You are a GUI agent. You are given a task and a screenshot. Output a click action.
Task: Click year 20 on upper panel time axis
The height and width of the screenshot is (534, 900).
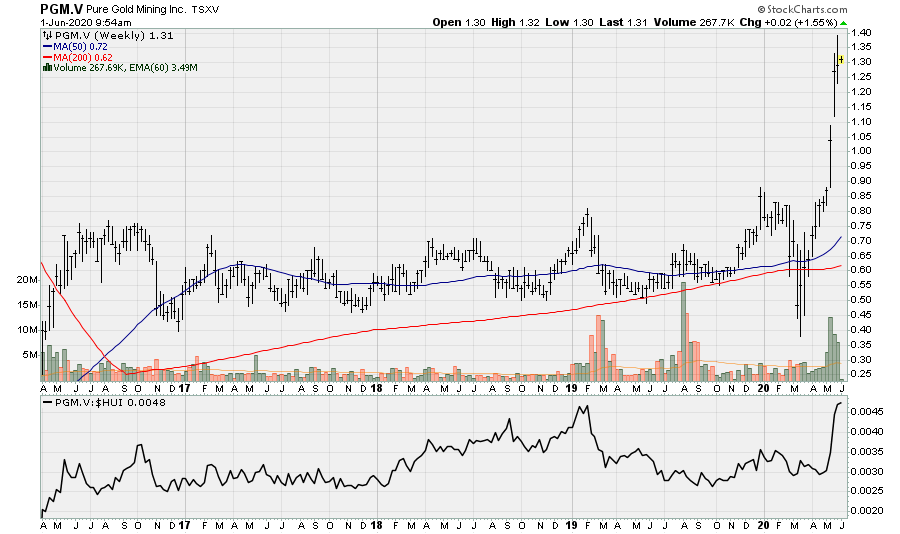764,388
